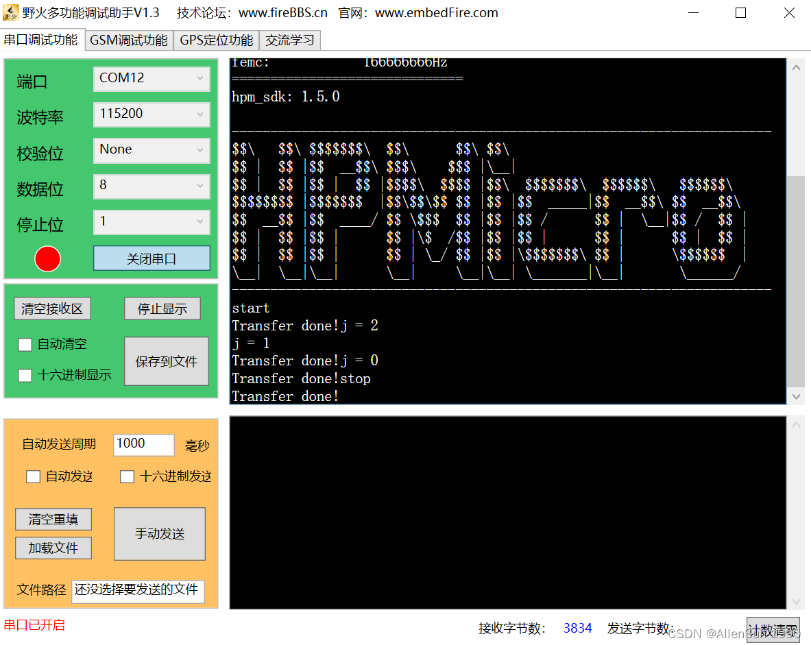
Task: Enable the 自动发送 checkbox
Action: (33, 477)
